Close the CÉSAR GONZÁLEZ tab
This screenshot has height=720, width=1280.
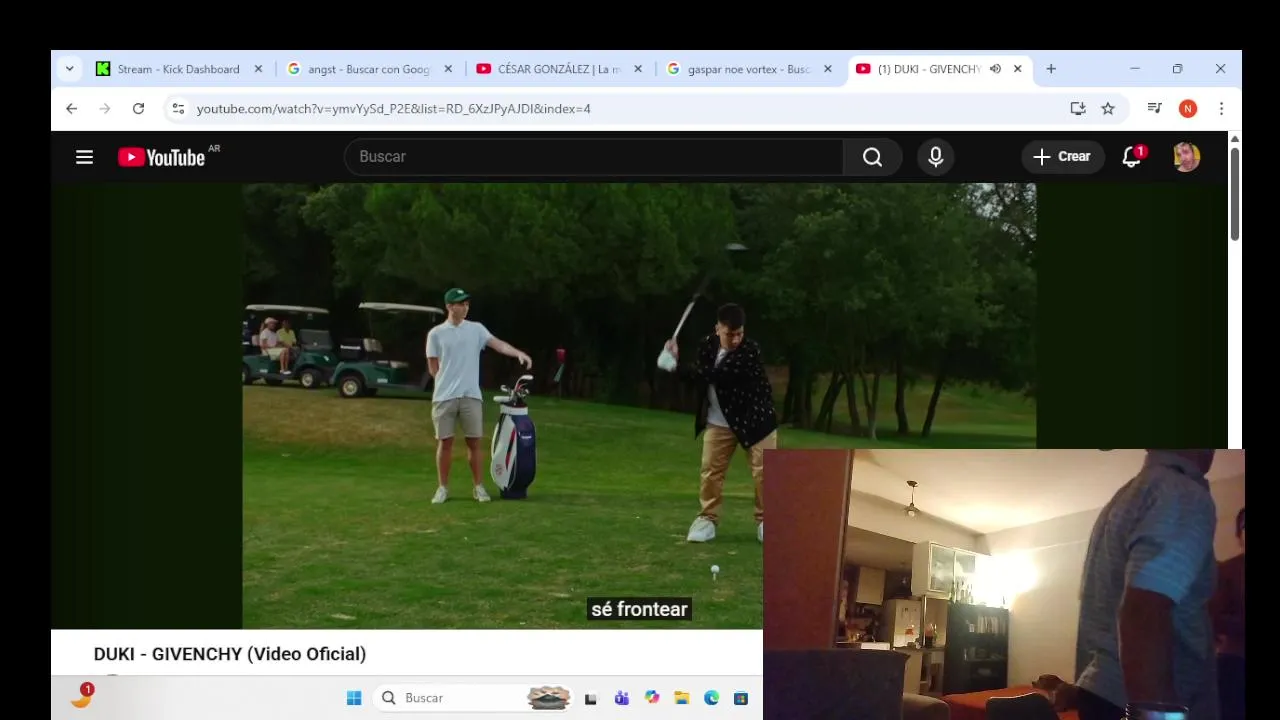pyautogui.click(x=638, y=69)
